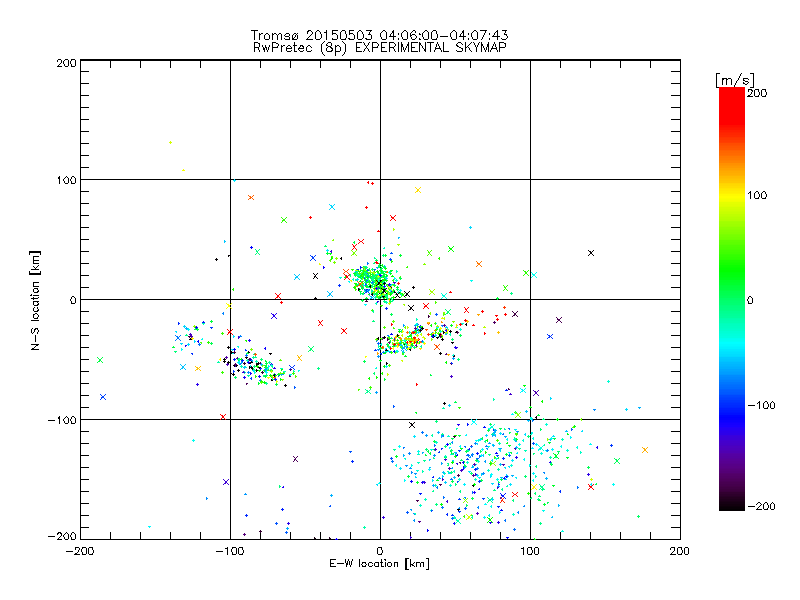Click the x-axis tick label '200'
This screenshot has height=600, width=800.
680,551
